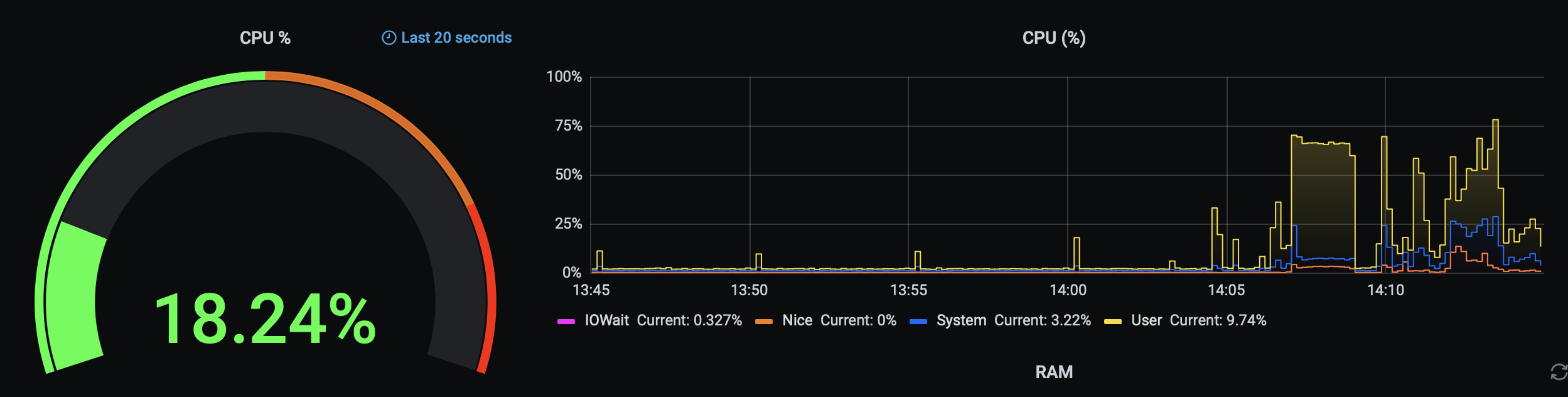Viewport: 1568px width, 397px height.
Task: Click the Last 20 seconds time override
Action: coord(447,38)
